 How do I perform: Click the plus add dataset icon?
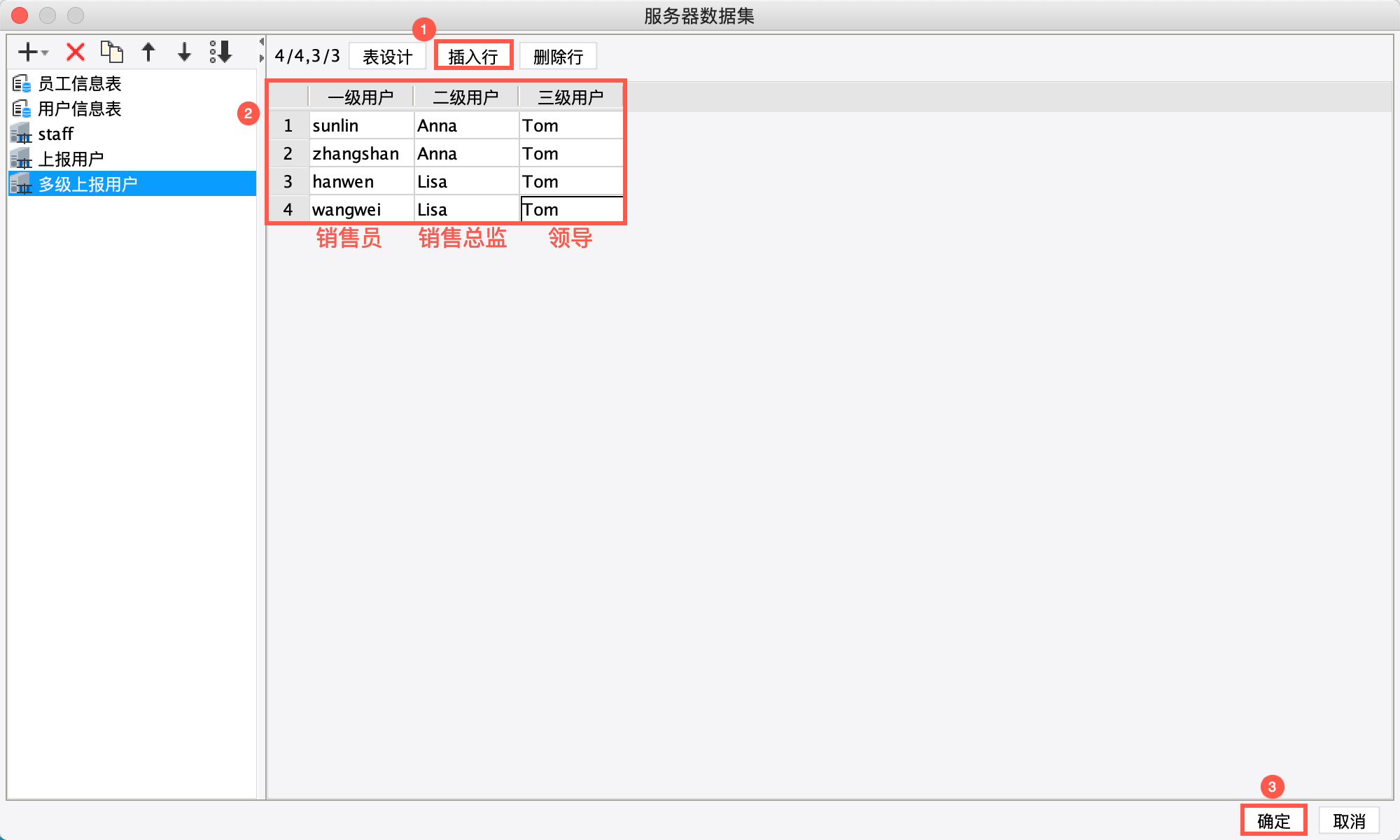coord(27,52)
